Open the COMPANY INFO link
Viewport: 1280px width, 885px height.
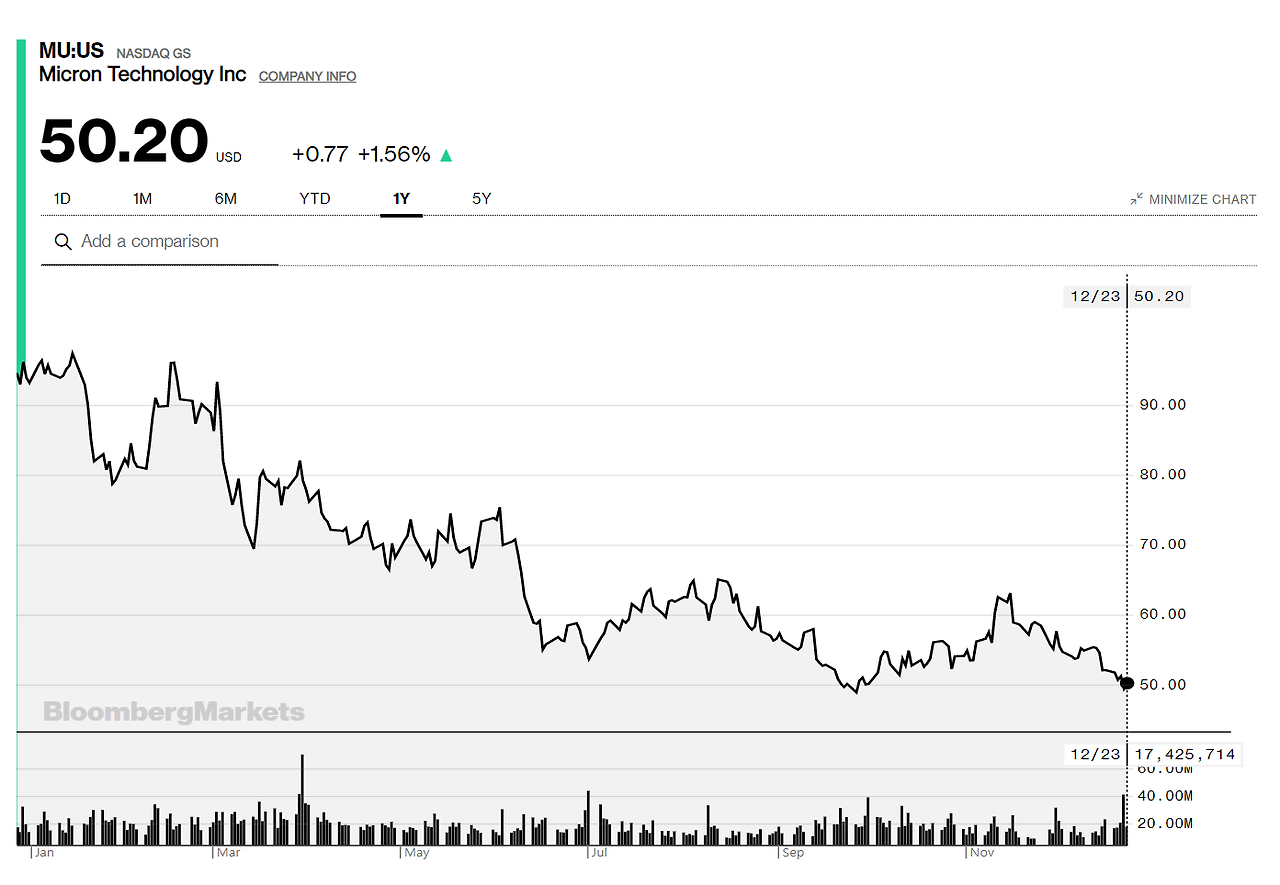[307, 76]
